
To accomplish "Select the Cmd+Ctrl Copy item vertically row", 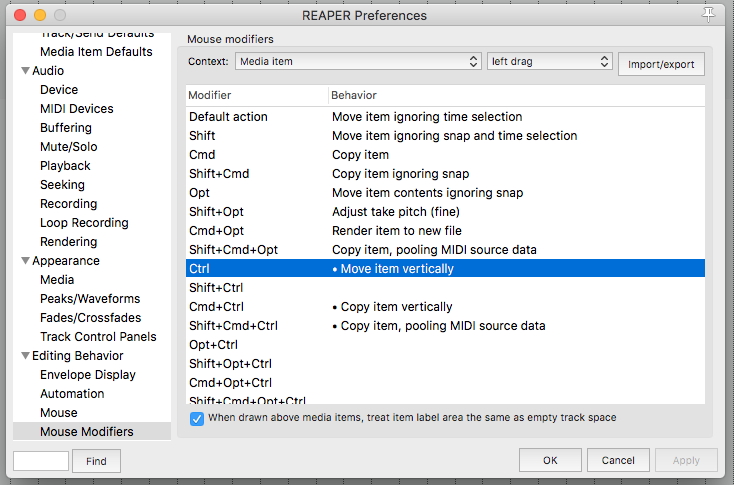I will pyautogui.click(x=445, y=307).
